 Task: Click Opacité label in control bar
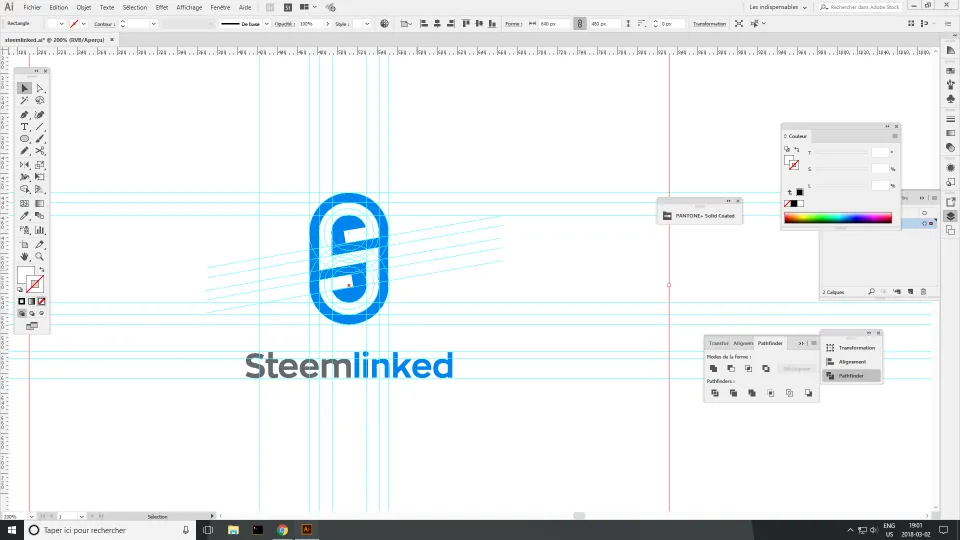pyautogui.click(x=285, y=24)
